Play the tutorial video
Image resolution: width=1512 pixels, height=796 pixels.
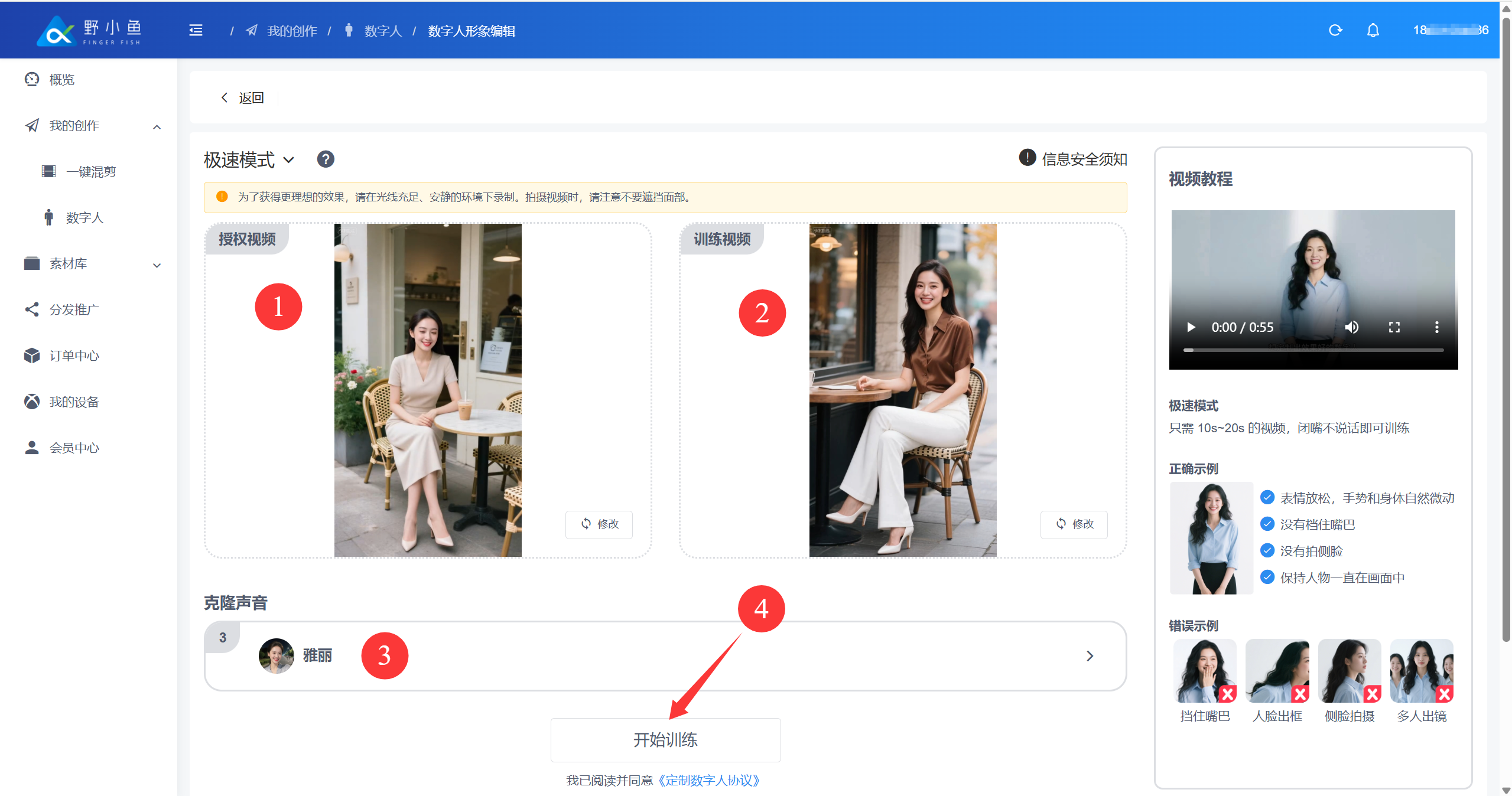(1191, 327)
